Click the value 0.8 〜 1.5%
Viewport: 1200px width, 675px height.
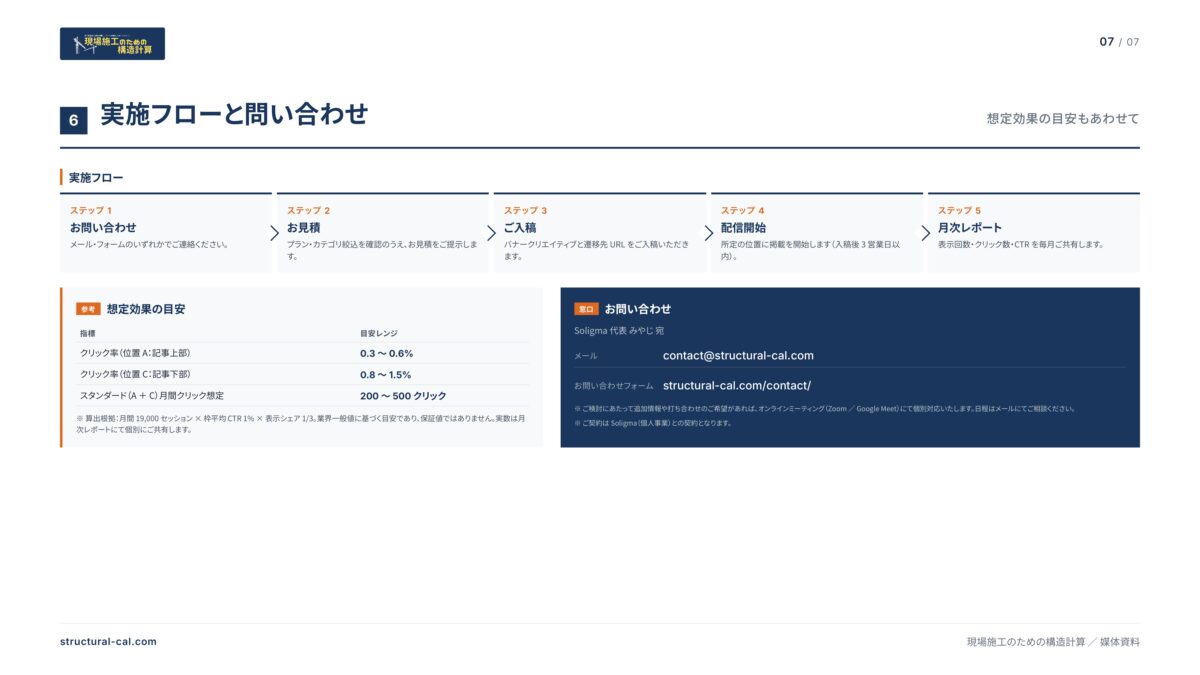point(386,374)
